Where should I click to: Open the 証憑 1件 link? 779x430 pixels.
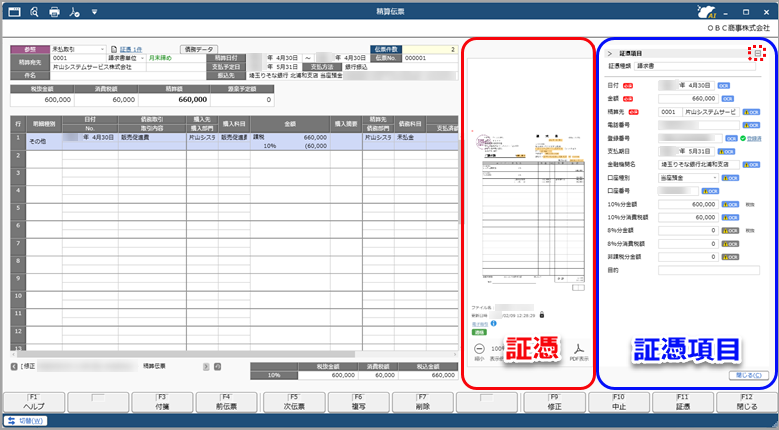pos(131,50)
